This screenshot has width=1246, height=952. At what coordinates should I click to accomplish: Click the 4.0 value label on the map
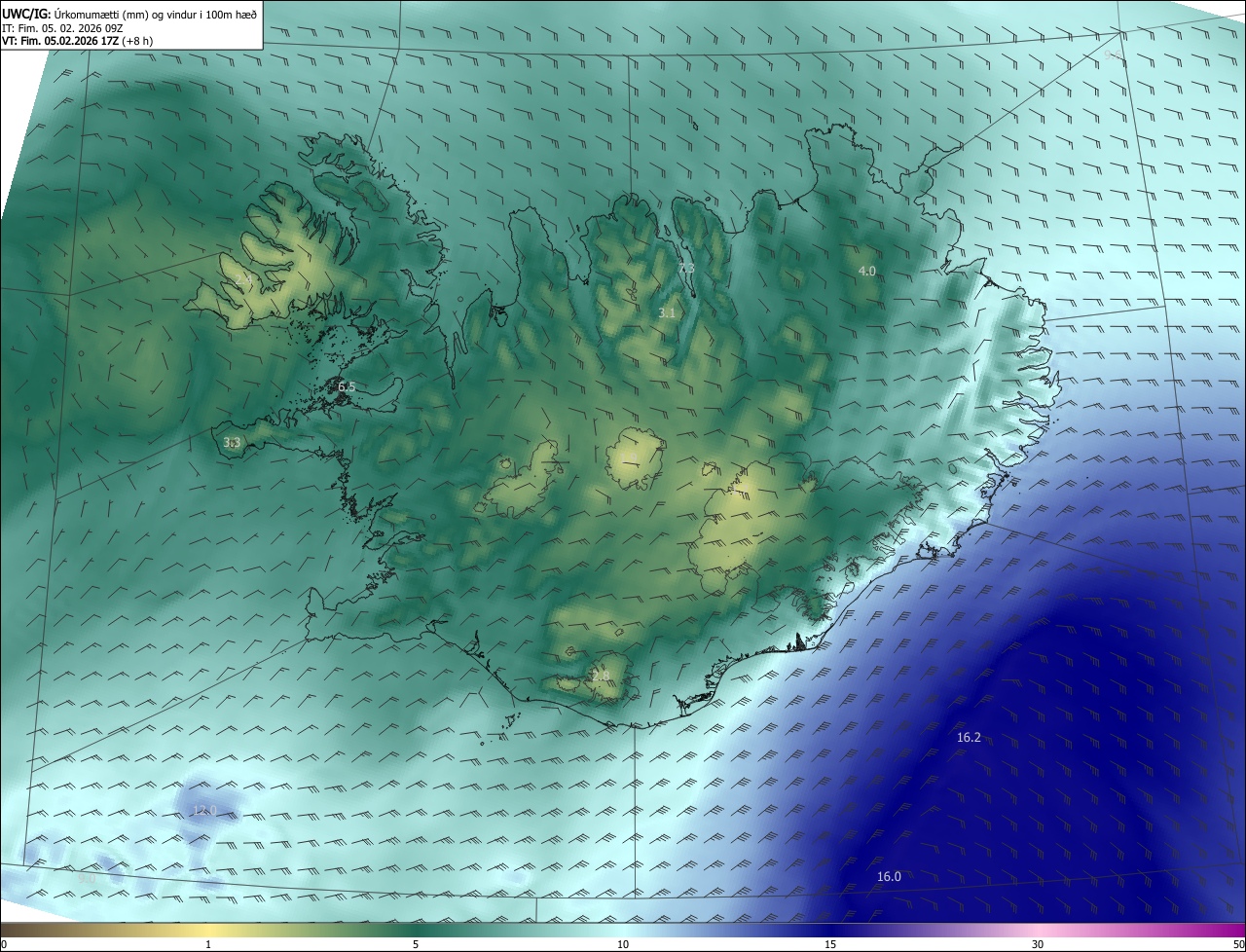[x=866, y=271]
